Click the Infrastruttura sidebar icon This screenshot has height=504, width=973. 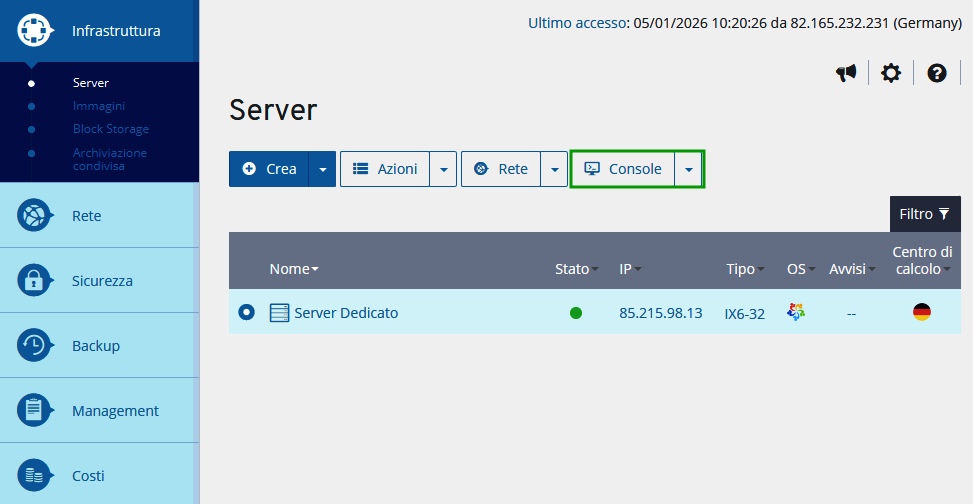(x=35, y=31)
